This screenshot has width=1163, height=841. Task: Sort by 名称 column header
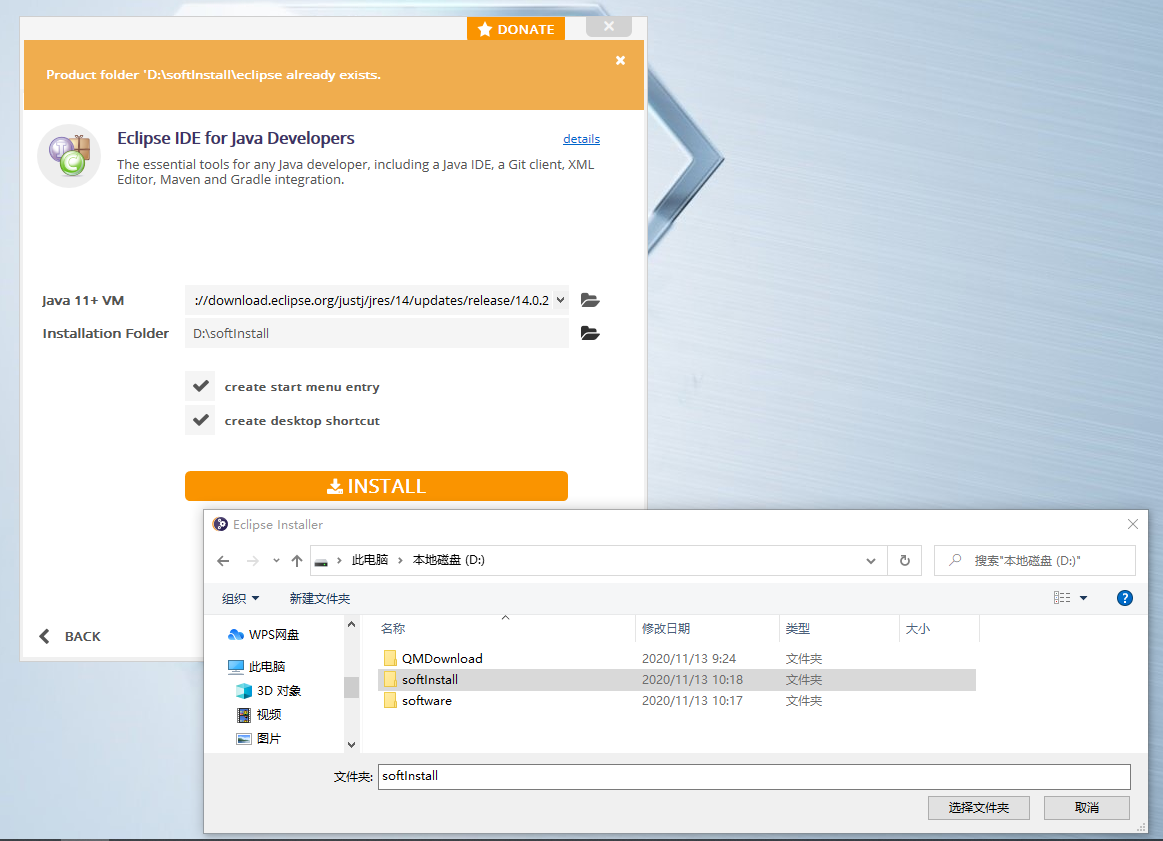pyautogui.click(x=507, y=629)
